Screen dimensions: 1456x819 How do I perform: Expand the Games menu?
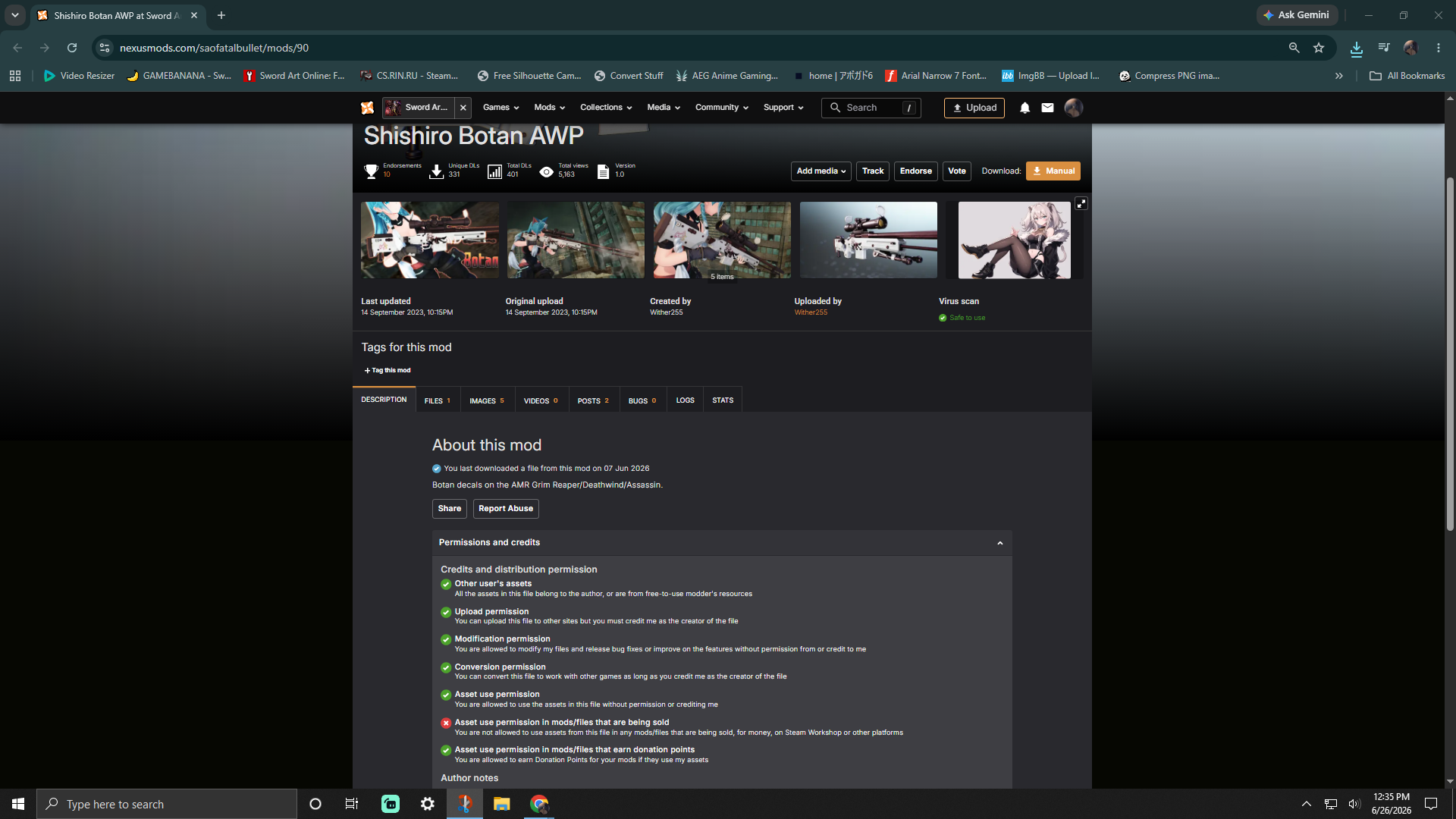point(500,108)
